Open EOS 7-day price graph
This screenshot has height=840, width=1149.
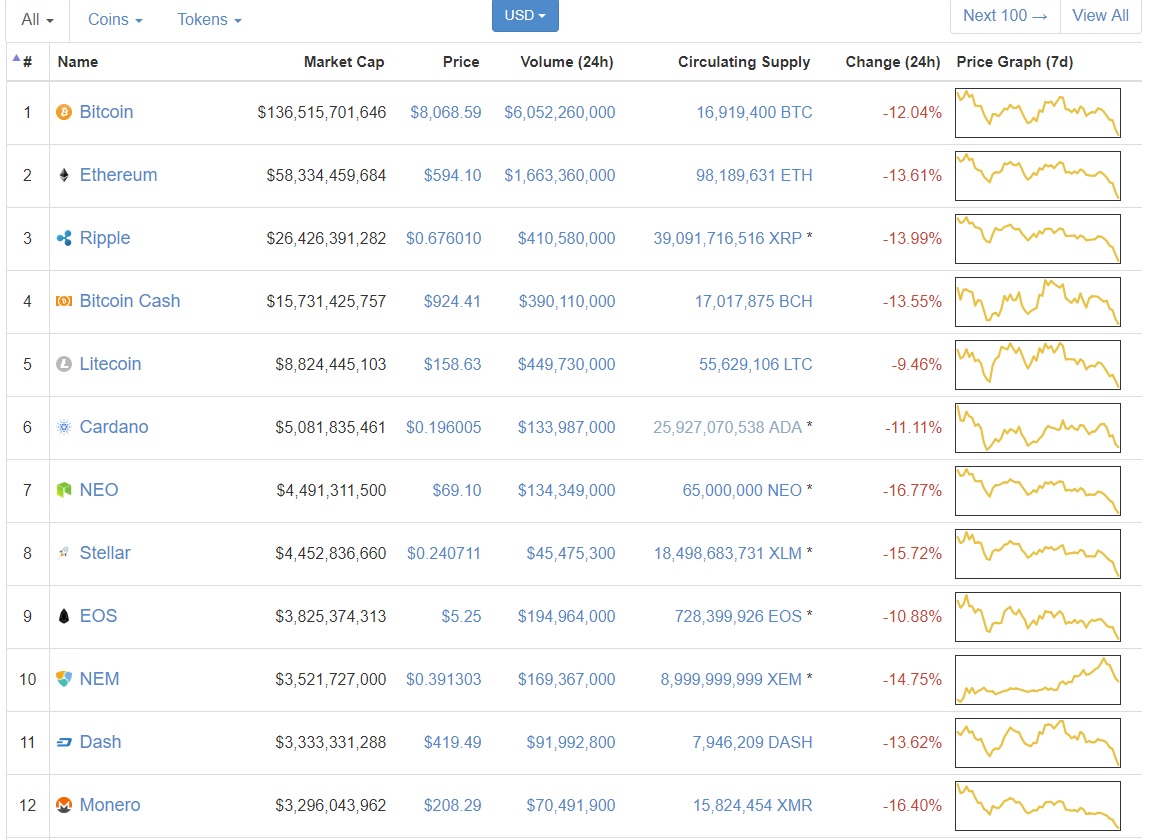(1038, 617)
